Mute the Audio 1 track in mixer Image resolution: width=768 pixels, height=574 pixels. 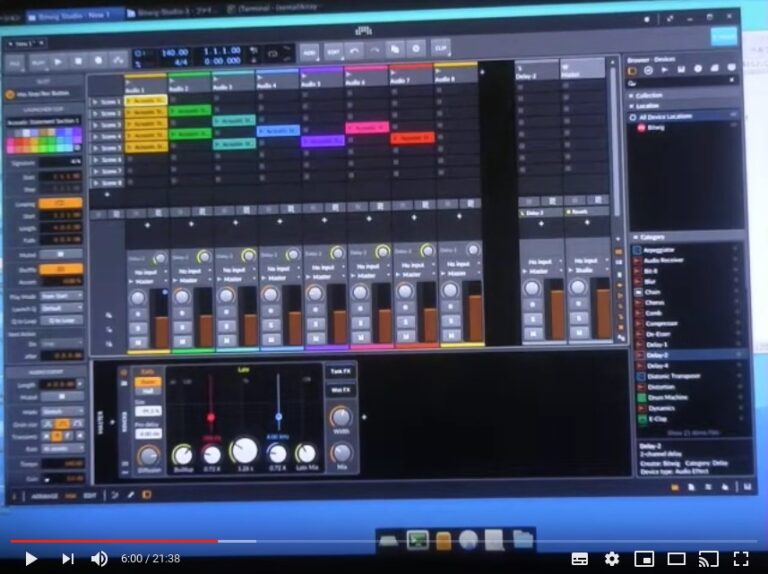(138, 342)
